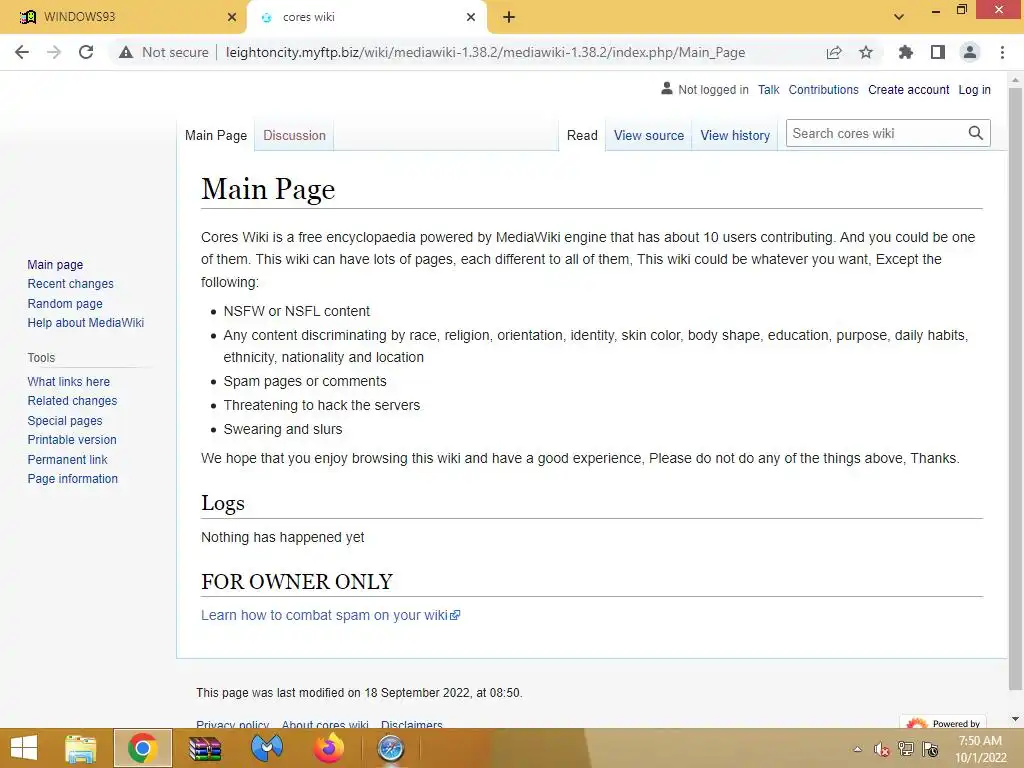1024x768 pixels.
Task: Click the Chrome taskbar icon
Action: click(x=142, y=748)
